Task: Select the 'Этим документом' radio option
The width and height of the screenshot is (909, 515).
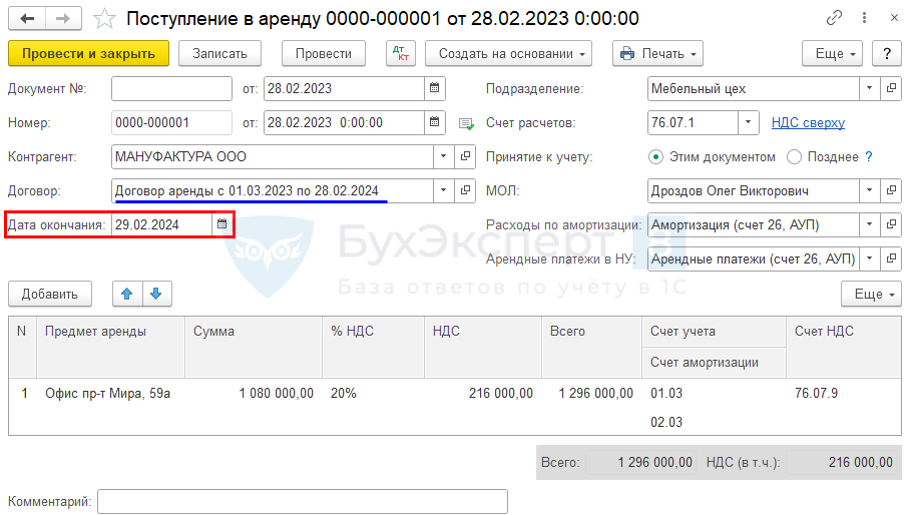Action: click(x=656, y=157)
